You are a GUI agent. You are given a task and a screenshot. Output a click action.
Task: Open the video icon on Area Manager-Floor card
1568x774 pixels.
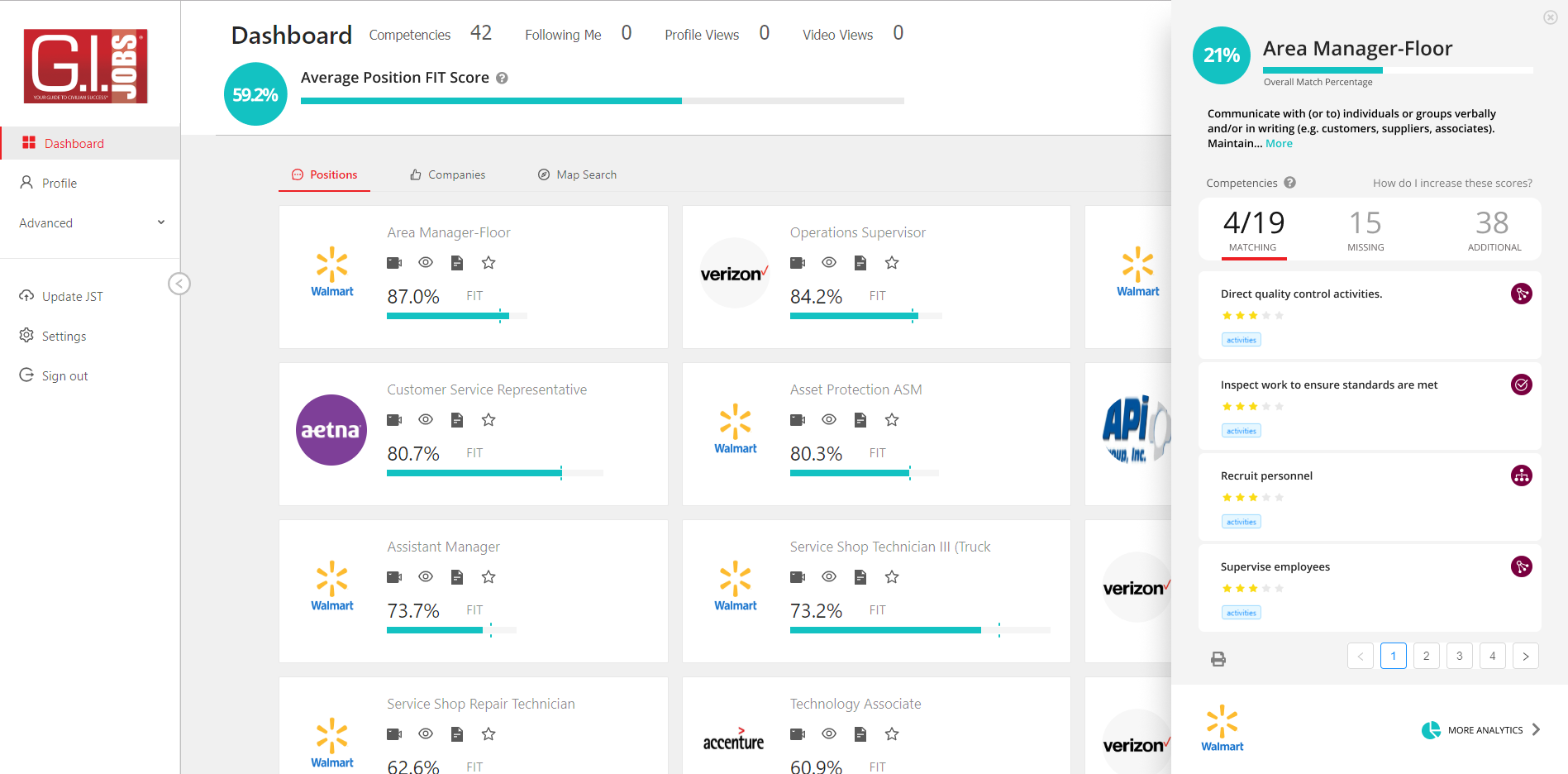pyautogui.click(x=394, y=263)
